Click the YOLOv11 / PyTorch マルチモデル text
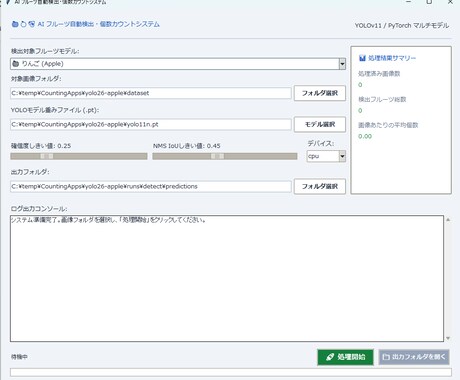 tap(402, 25)
